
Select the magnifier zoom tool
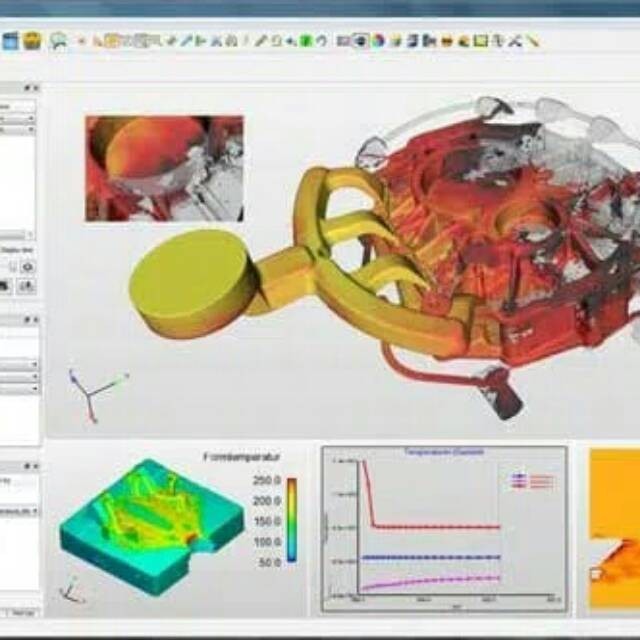coord(58,41)
